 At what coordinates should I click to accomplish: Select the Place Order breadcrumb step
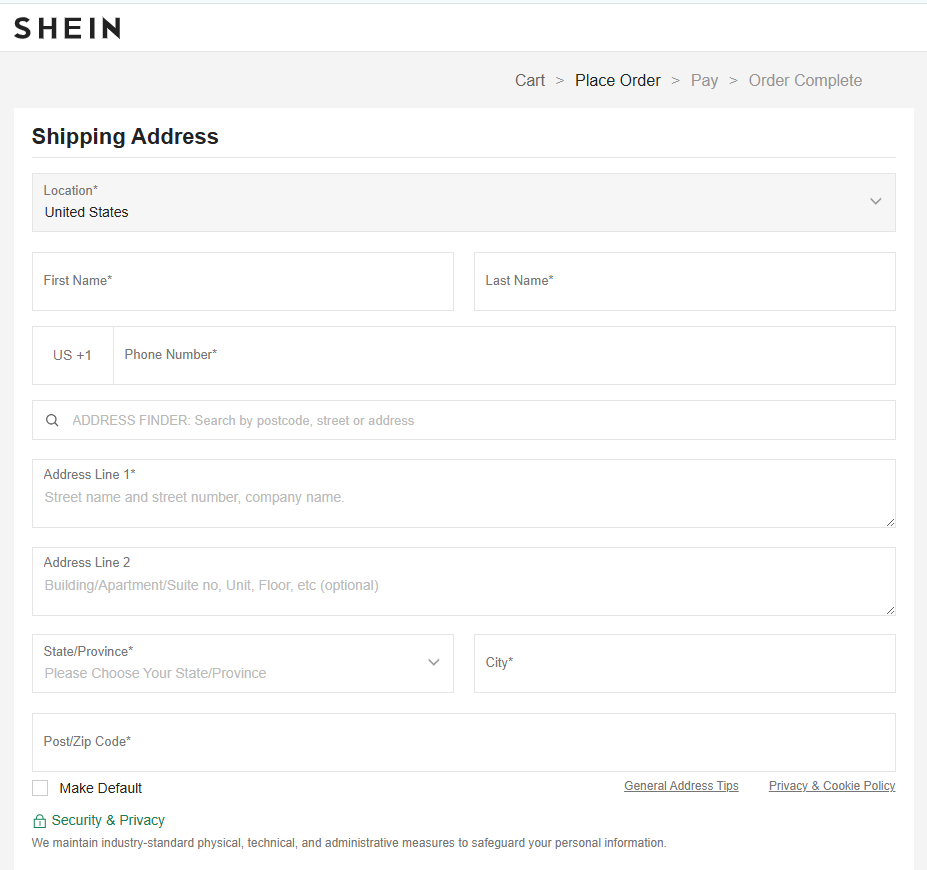617,81
